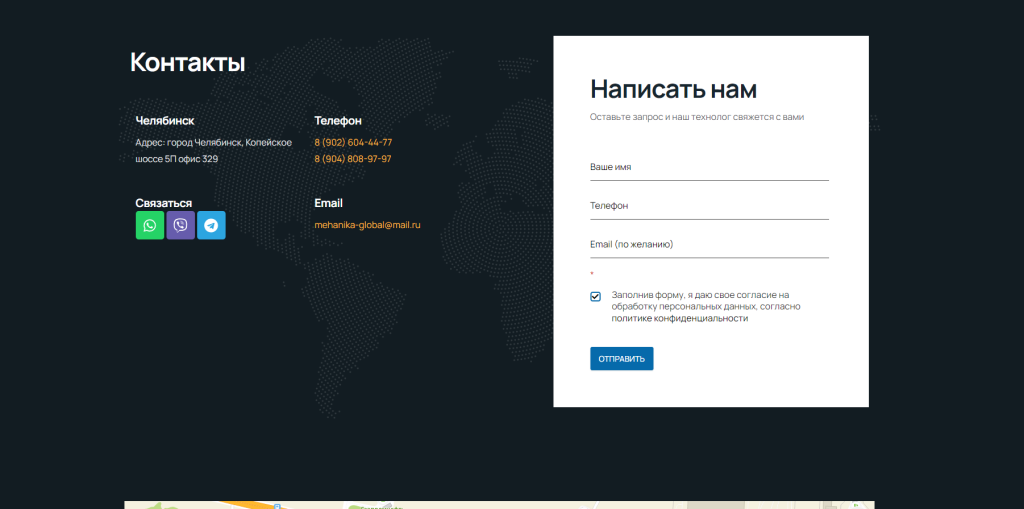Click the Челябинск city heading
Screen dimensions: 1024x509
coord(165,121)
